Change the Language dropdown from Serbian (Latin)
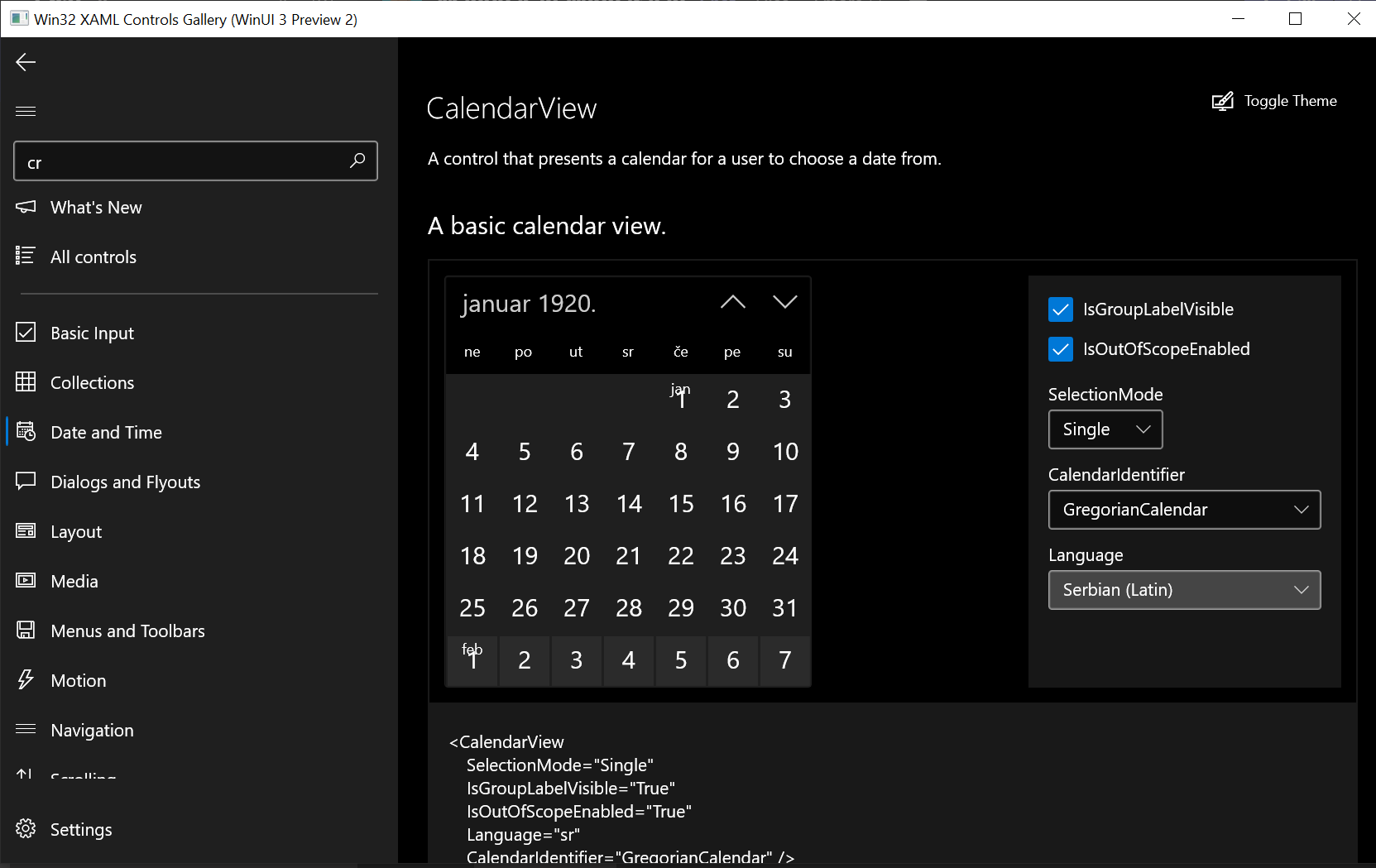The image size is (1376, 868). (x=1184, y=590)
